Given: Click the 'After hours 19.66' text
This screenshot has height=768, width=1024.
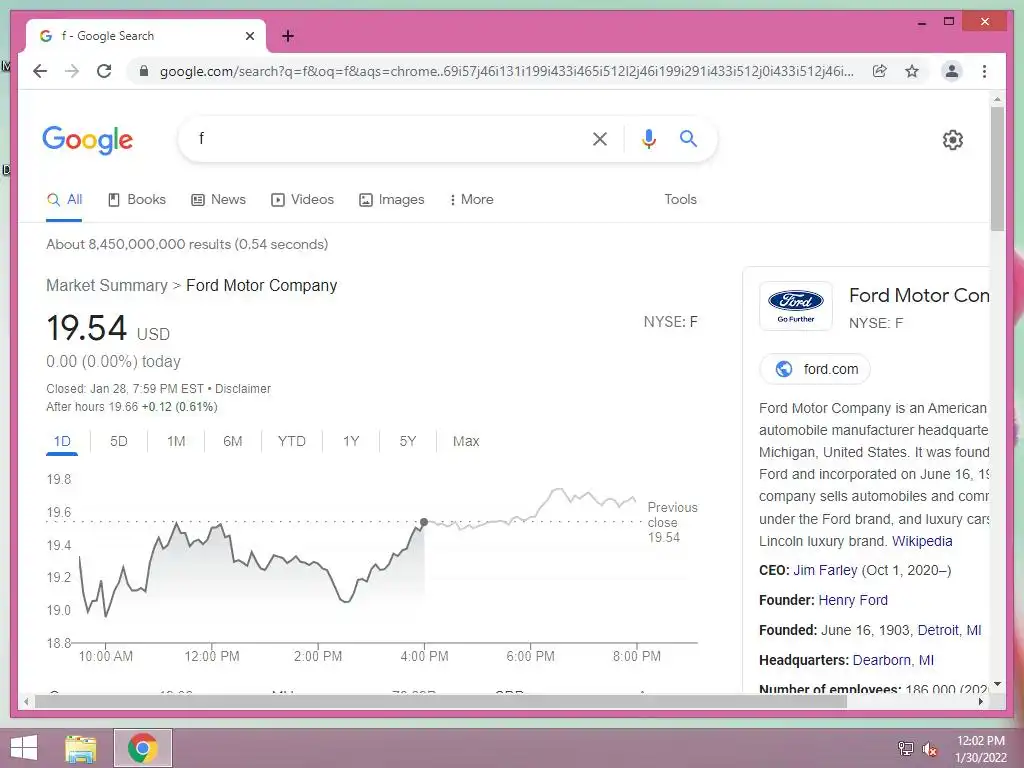Looking at the screenshot, I should click(x=92, y=407).
